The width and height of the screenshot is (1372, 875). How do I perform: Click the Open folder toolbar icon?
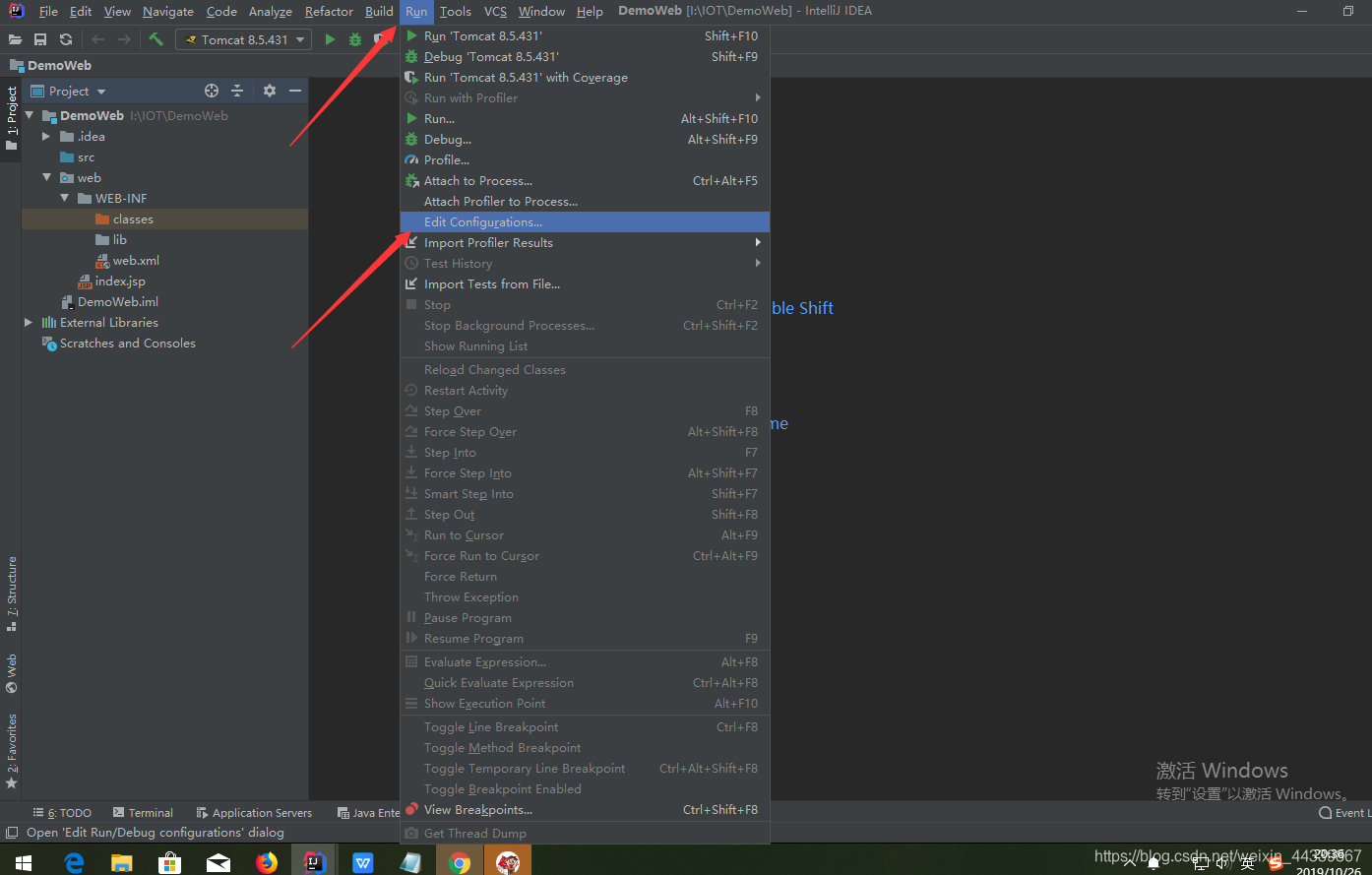15,39
